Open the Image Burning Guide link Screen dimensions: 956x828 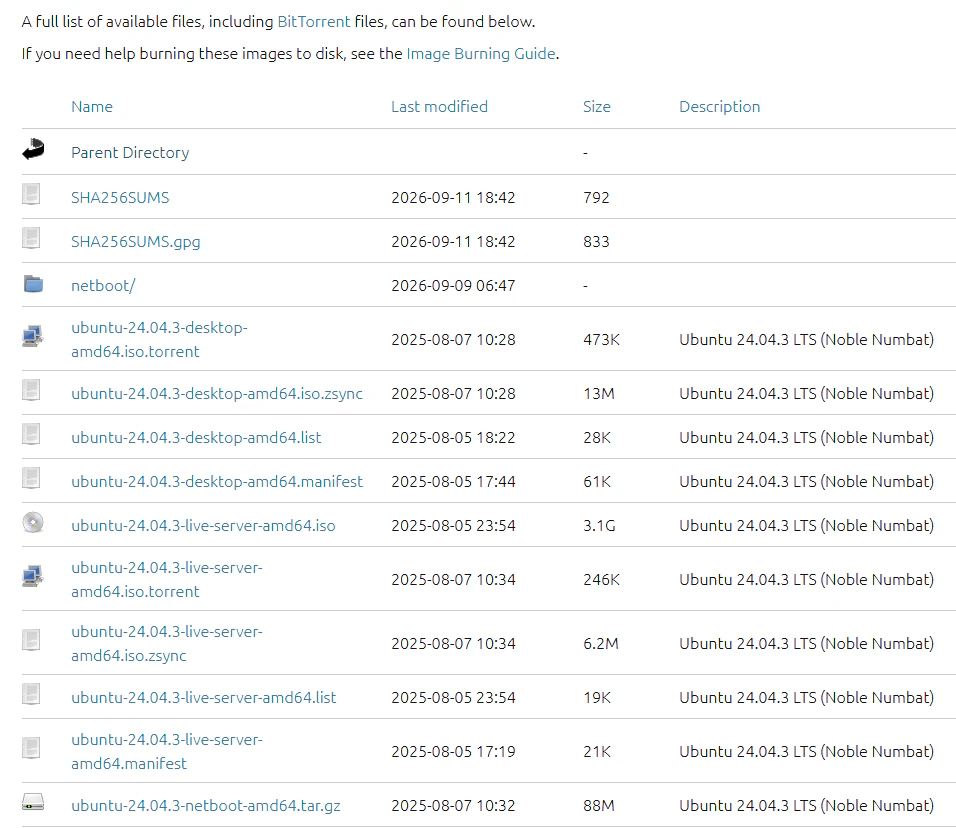[480, 54]
